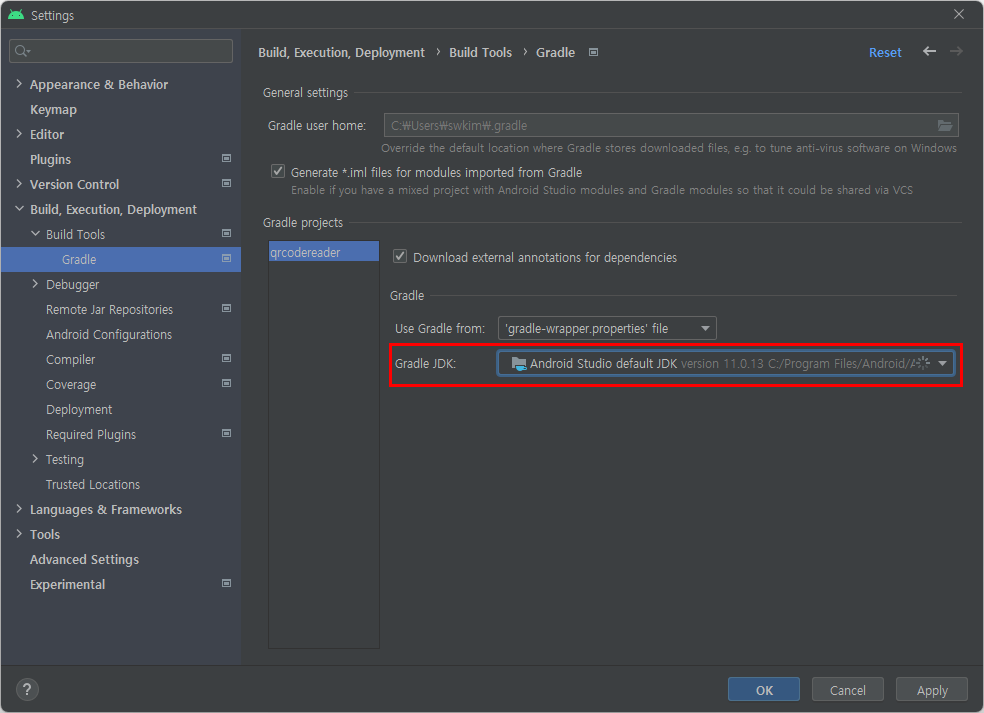The width and height of the screenshot is (984, 713).
Task: Click the project icon next to Remote Jar Repositories
Action: click(227, 308)
